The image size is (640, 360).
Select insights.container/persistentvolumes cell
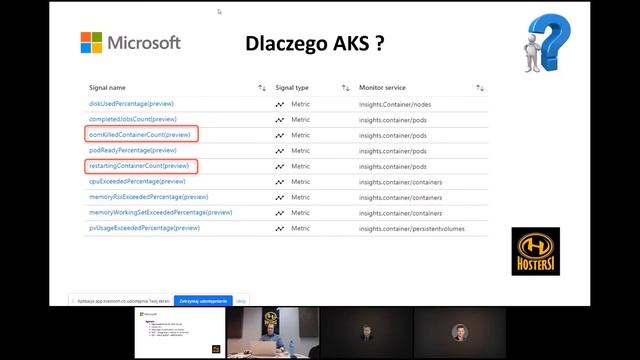412,229
